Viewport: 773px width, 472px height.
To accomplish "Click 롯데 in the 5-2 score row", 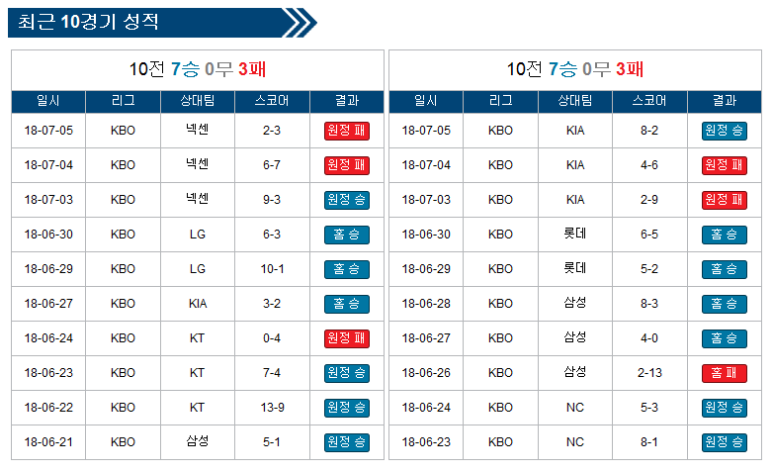I will (x=575, y=268).
